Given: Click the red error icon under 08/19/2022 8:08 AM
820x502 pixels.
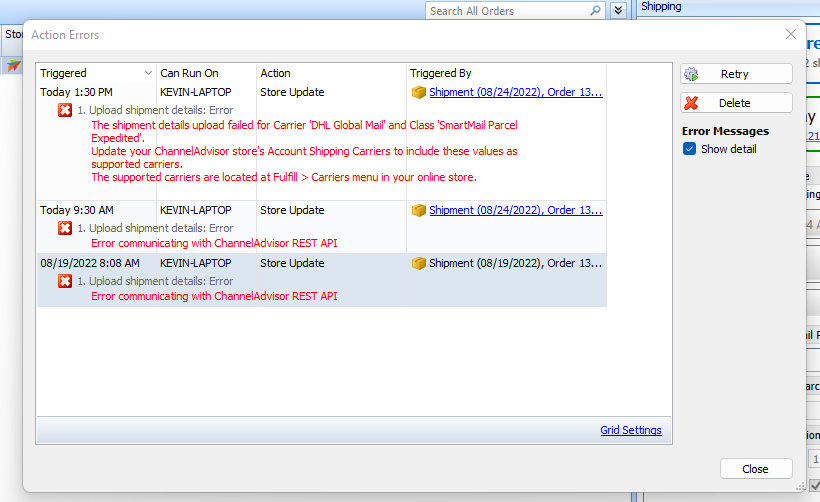Looking at the screenshot, I should pos(65,281).
